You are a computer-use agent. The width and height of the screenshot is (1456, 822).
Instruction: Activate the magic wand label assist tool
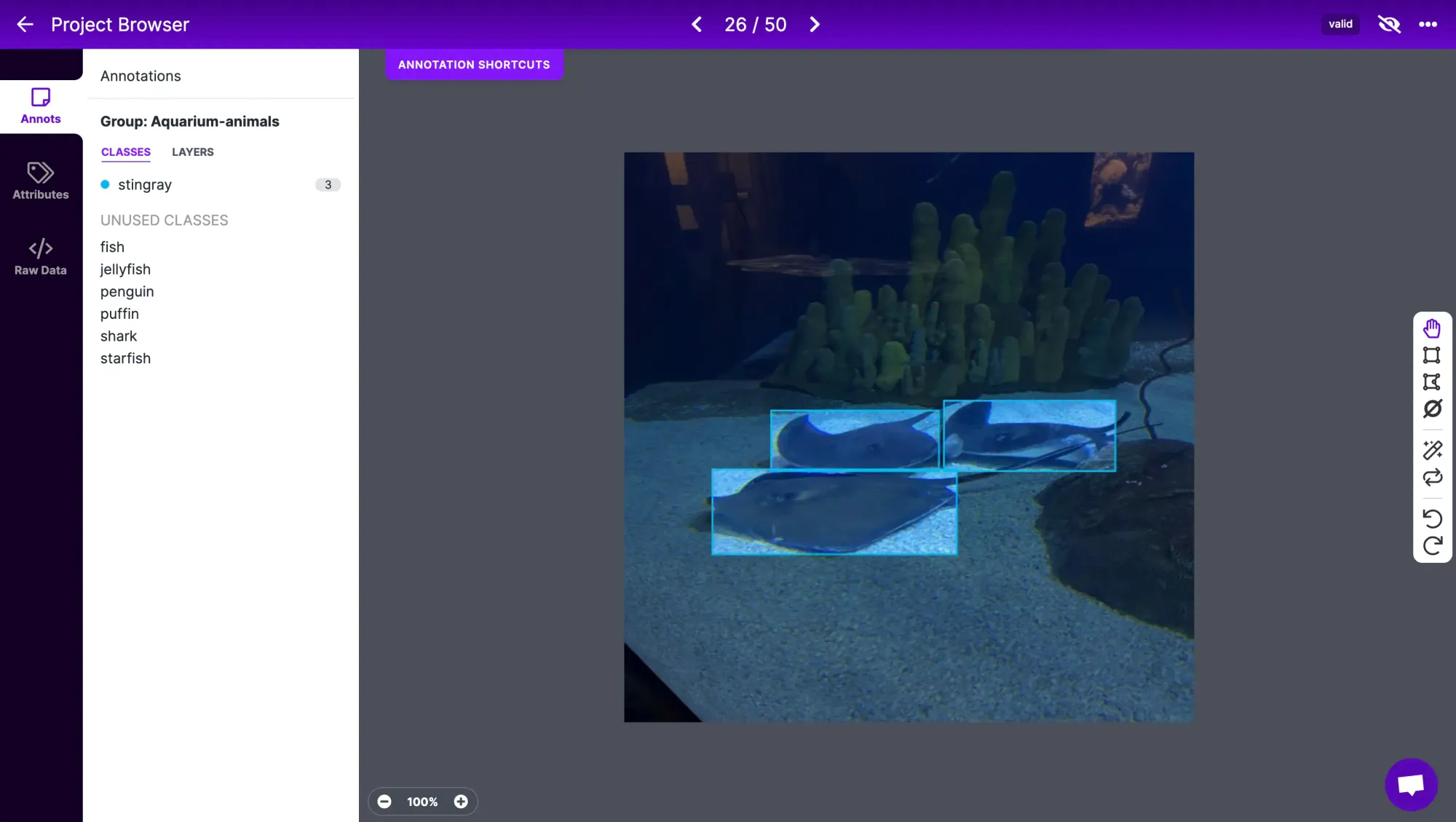tap(1432, 451)
